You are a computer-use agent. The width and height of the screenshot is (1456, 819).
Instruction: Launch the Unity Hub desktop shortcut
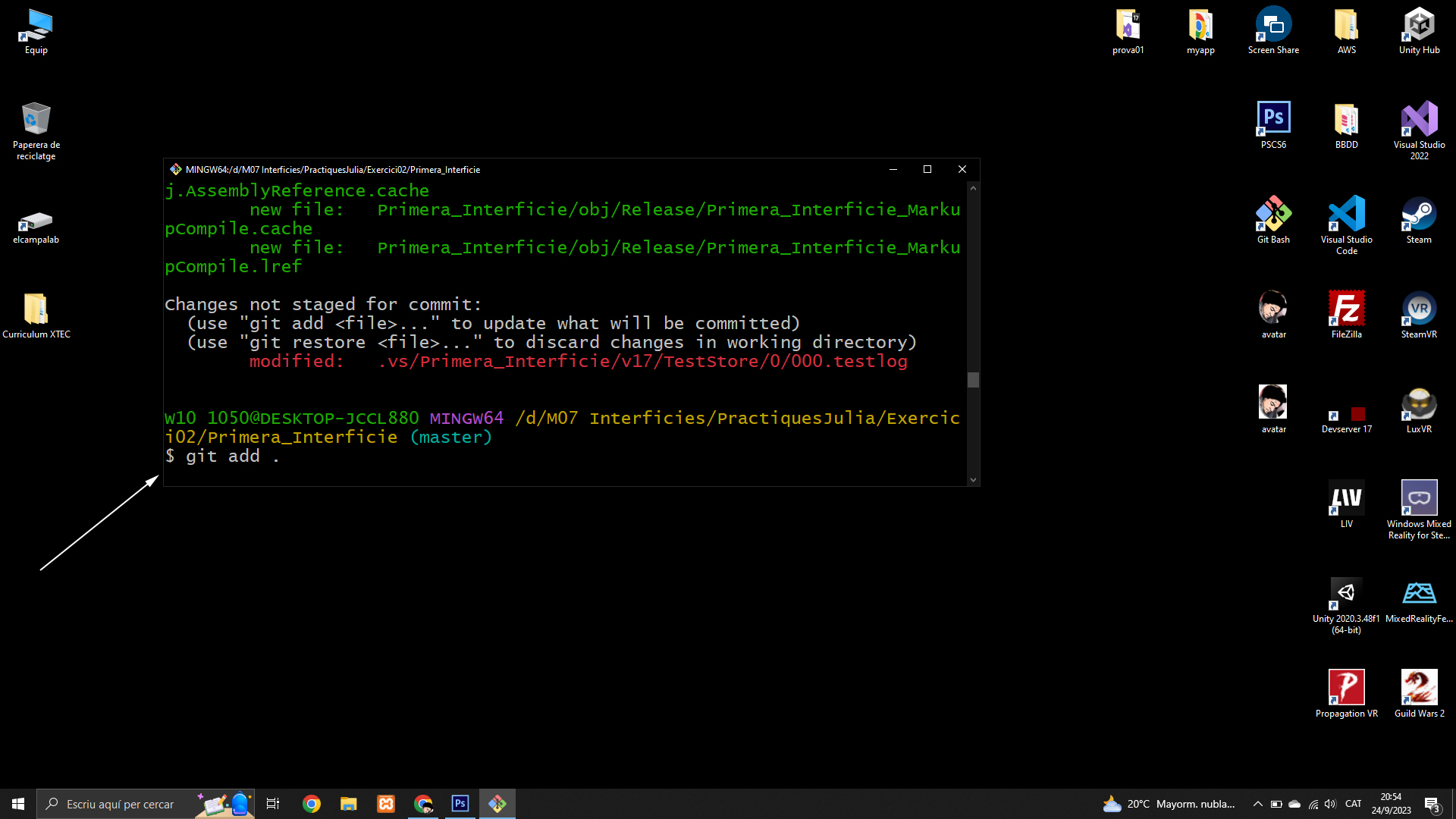tap(1419, 26)
